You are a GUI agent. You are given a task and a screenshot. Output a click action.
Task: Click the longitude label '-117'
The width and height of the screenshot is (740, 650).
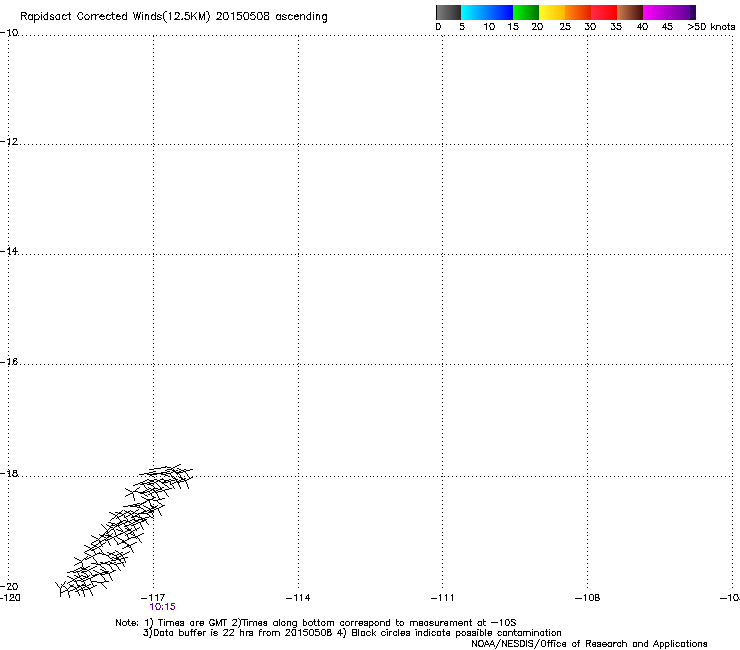tap(153, 598)
